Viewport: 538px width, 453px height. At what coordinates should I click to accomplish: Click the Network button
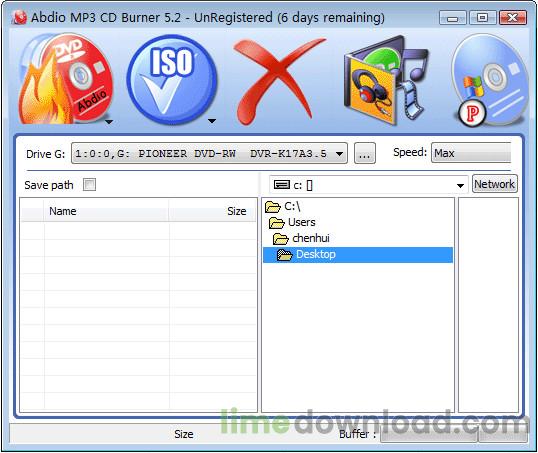coord(494,184)
